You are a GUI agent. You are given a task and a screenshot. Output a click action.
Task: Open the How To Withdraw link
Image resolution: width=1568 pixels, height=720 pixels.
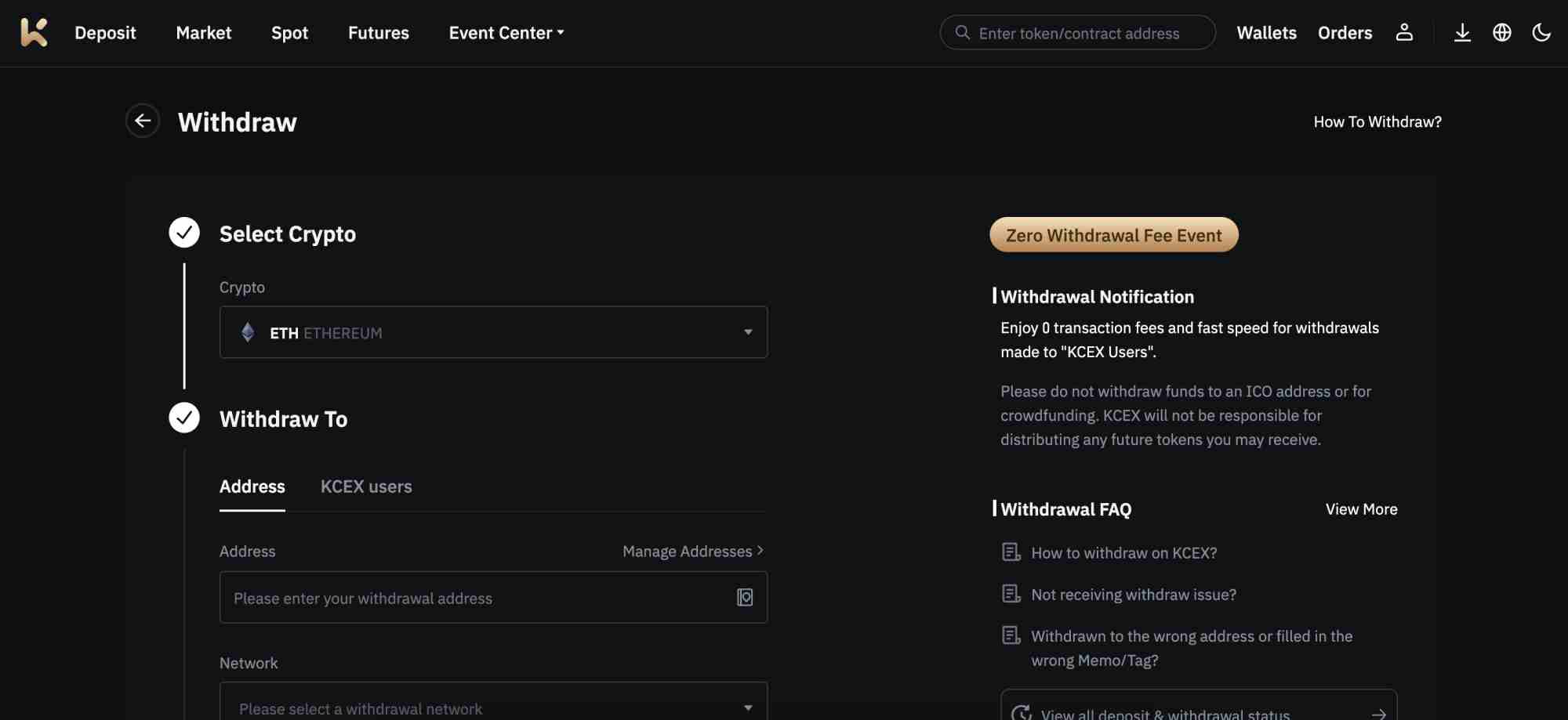pyautogui.click(x=1377, y=121)
